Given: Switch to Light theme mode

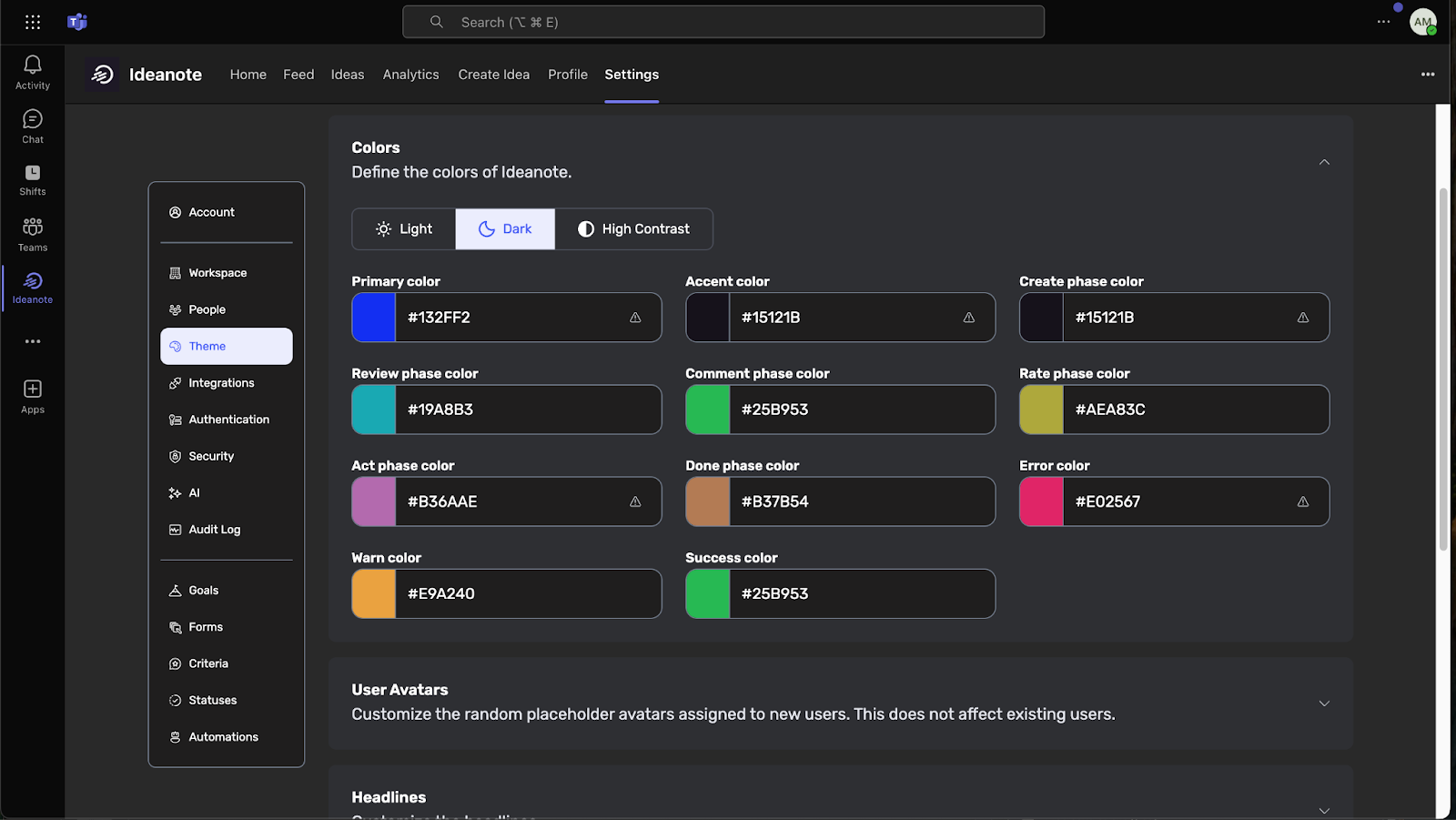Looking at the screenshot, I should coord(404,229).
